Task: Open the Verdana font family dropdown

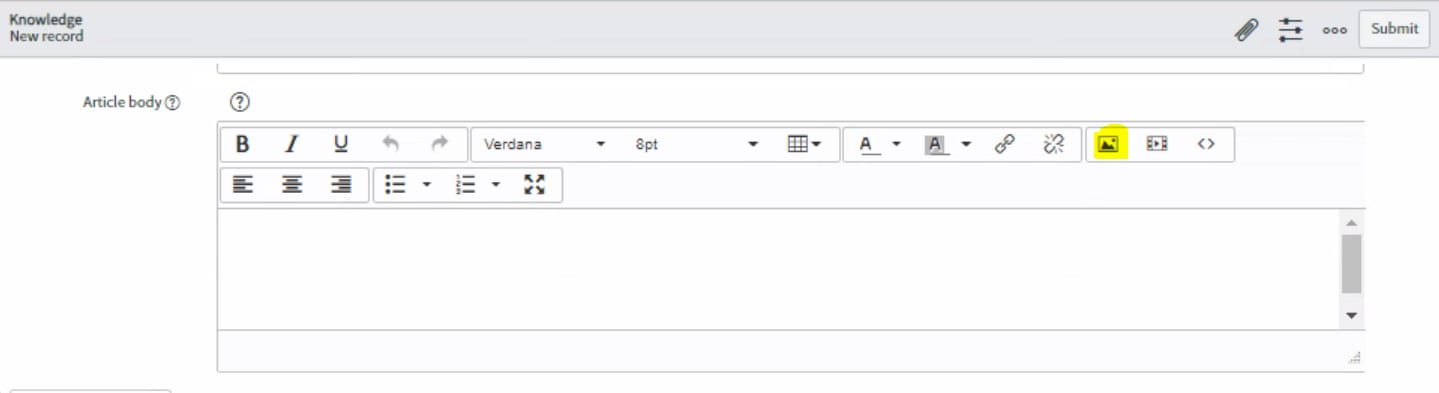Action: (545, 144)
